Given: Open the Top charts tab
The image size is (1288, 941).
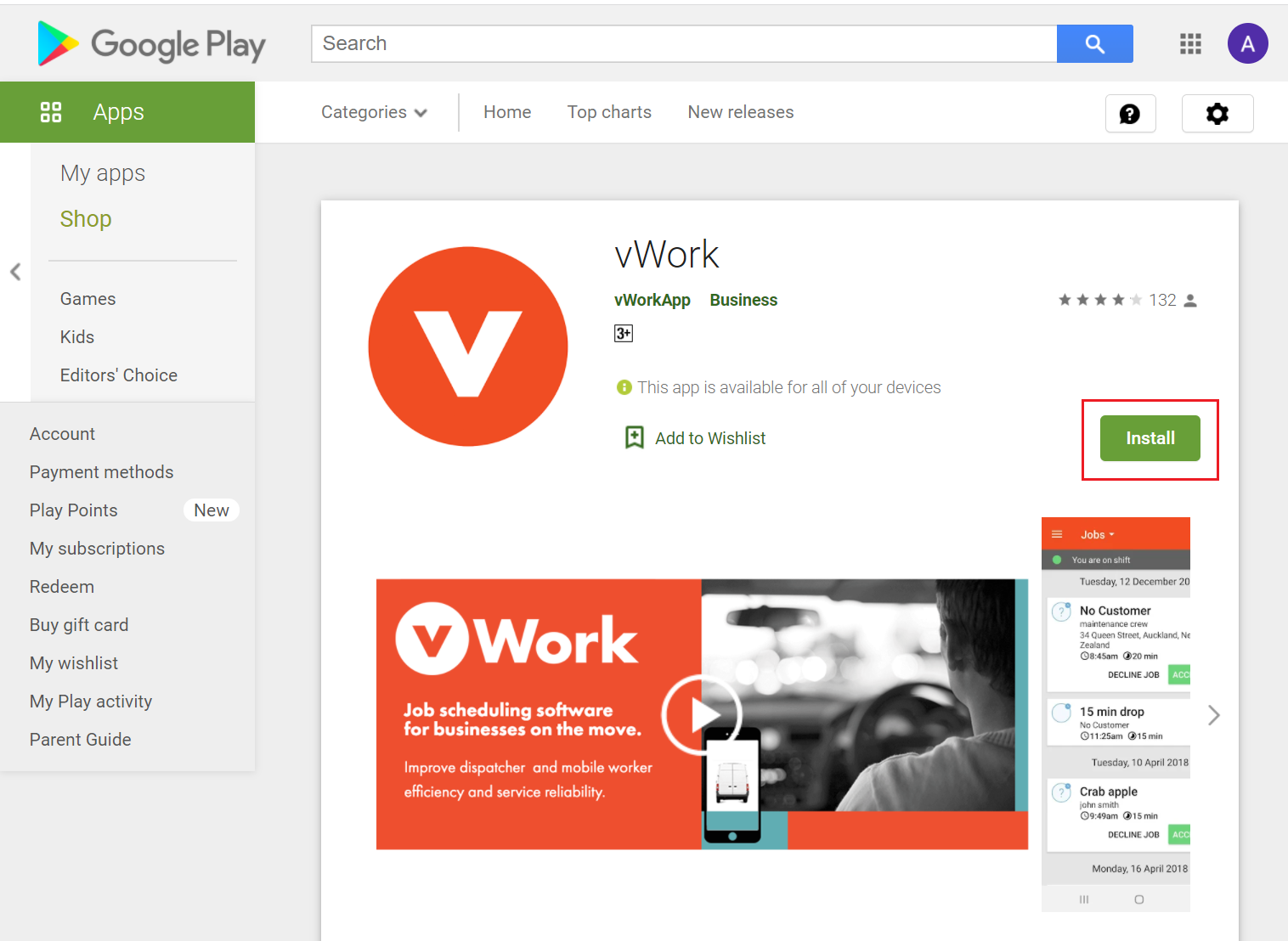Looking at the screenshot, I should click(x=609, y=112).
